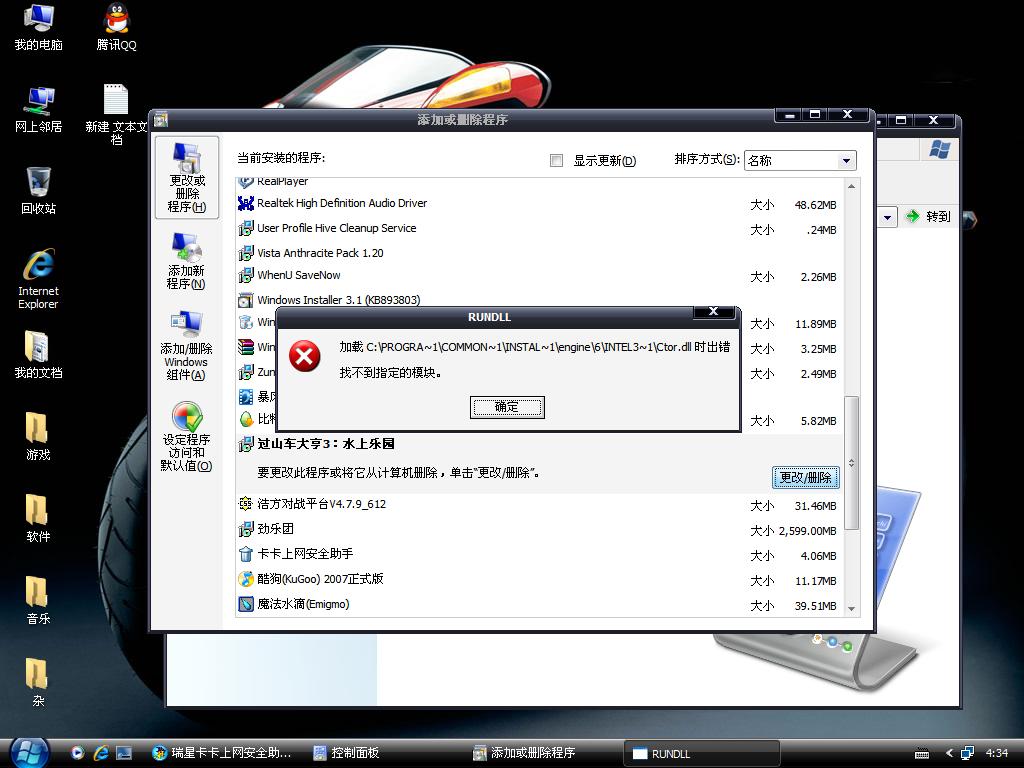Select Vista Anthracite Pack 1.20 entry
The image size is (1024, 768).
tap(539, 253)
